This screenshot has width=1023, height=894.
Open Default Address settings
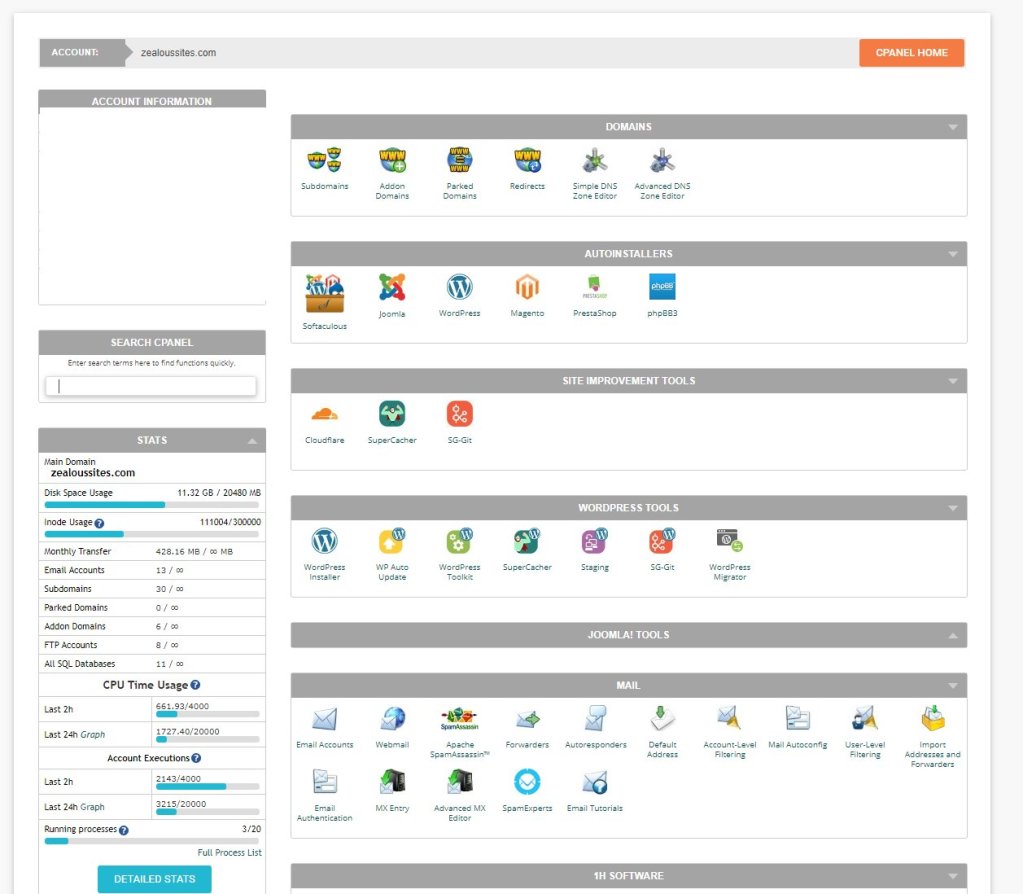[x=662, y=718]
